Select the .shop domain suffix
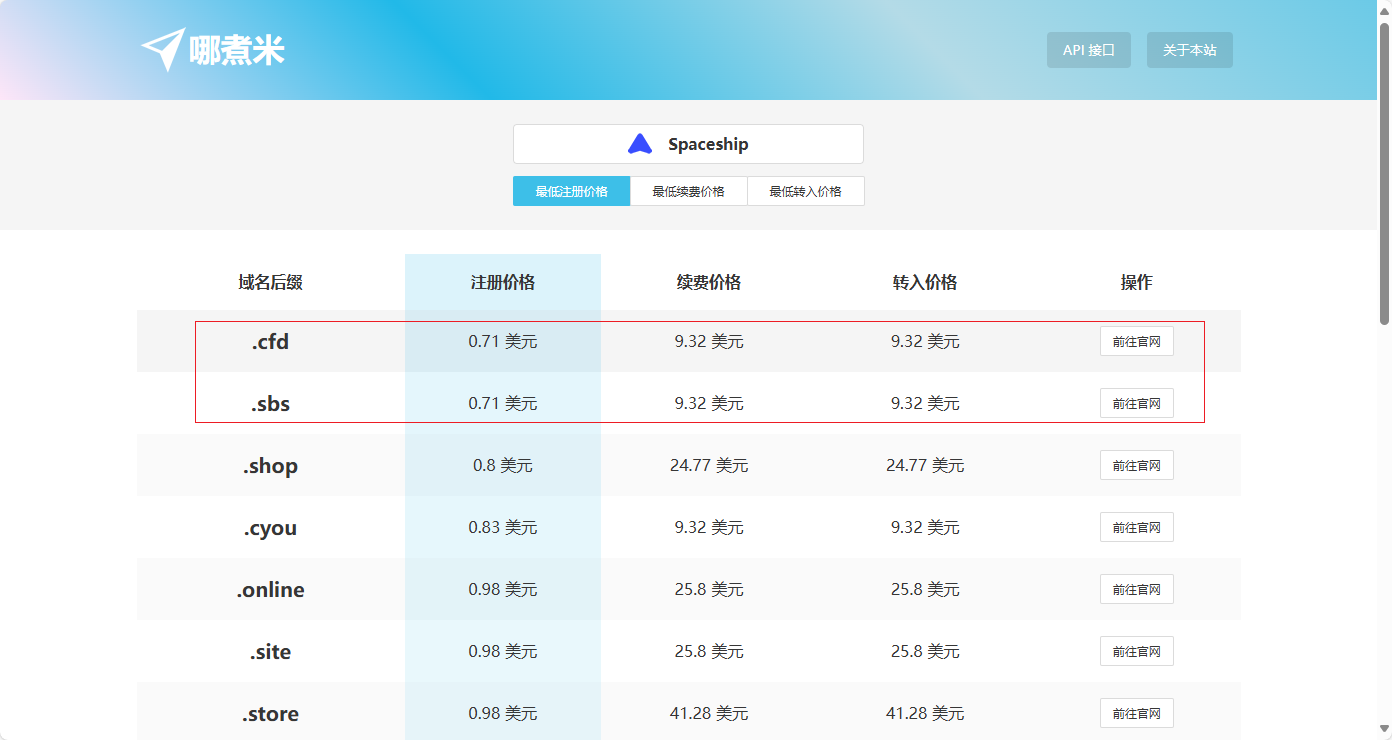1392x740 pixels. [270, 466]
